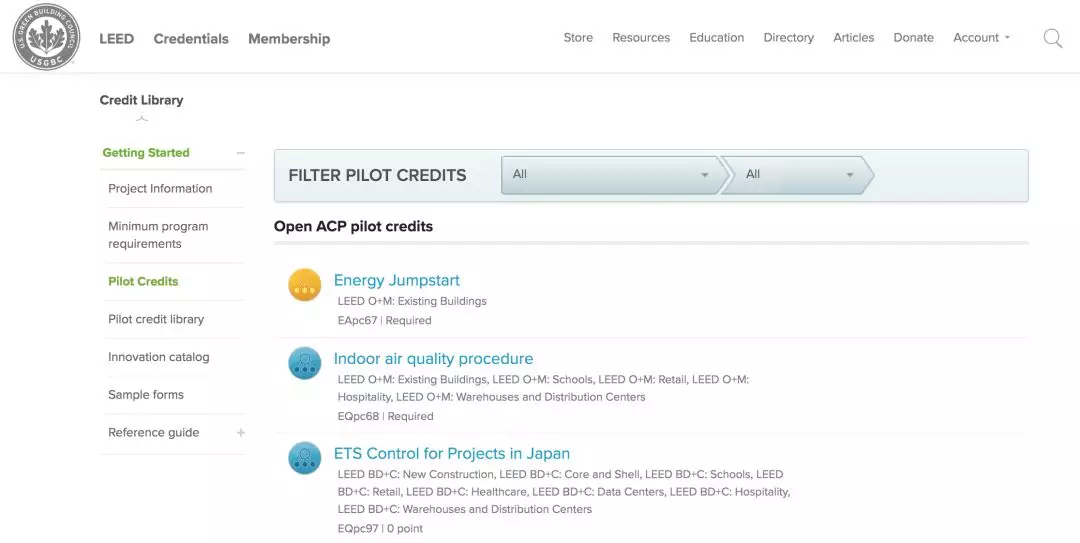
Task: Click the USGBC logo icon
Action: tap(46, 37)
